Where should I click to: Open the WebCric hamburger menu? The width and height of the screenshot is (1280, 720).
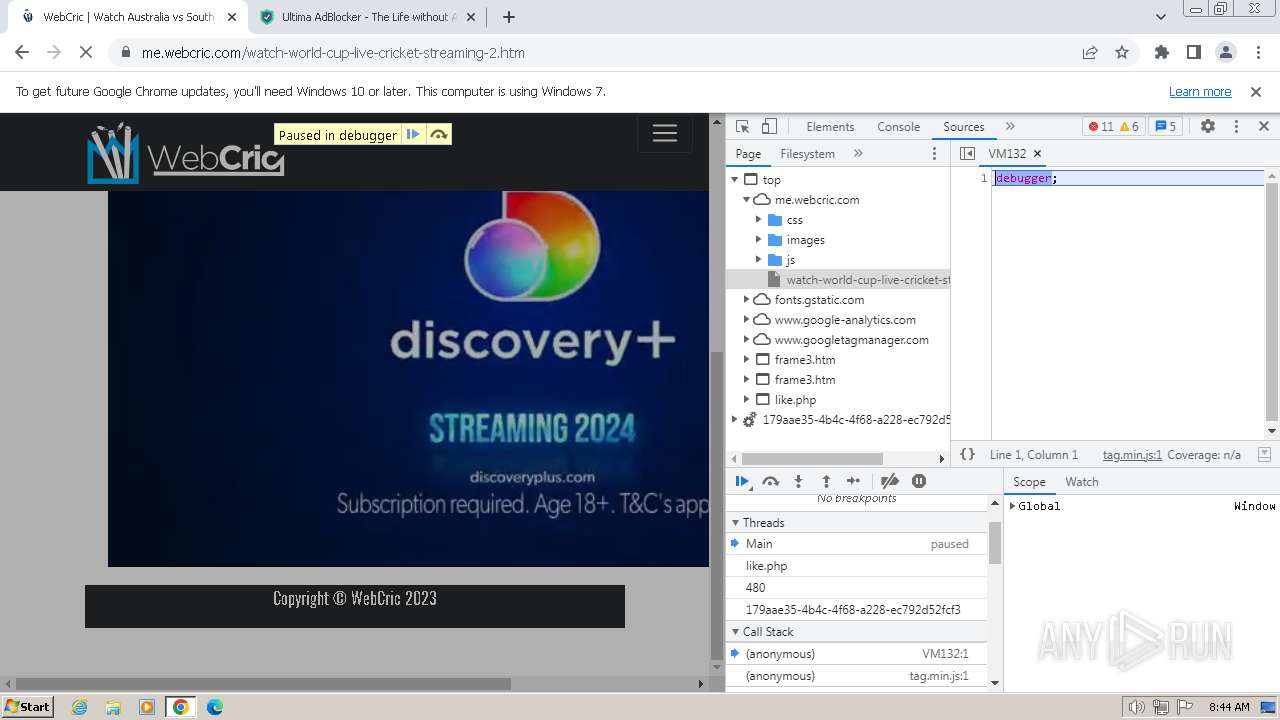pos(665,133)
